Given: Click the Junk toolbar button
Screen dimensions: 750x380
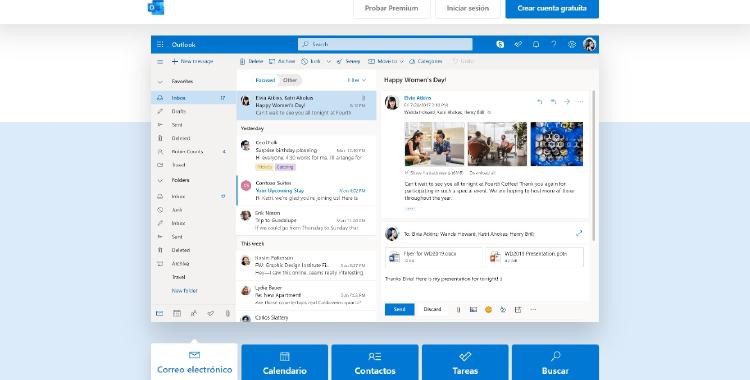Looking at the screenshot, I should tap(311, 61).
